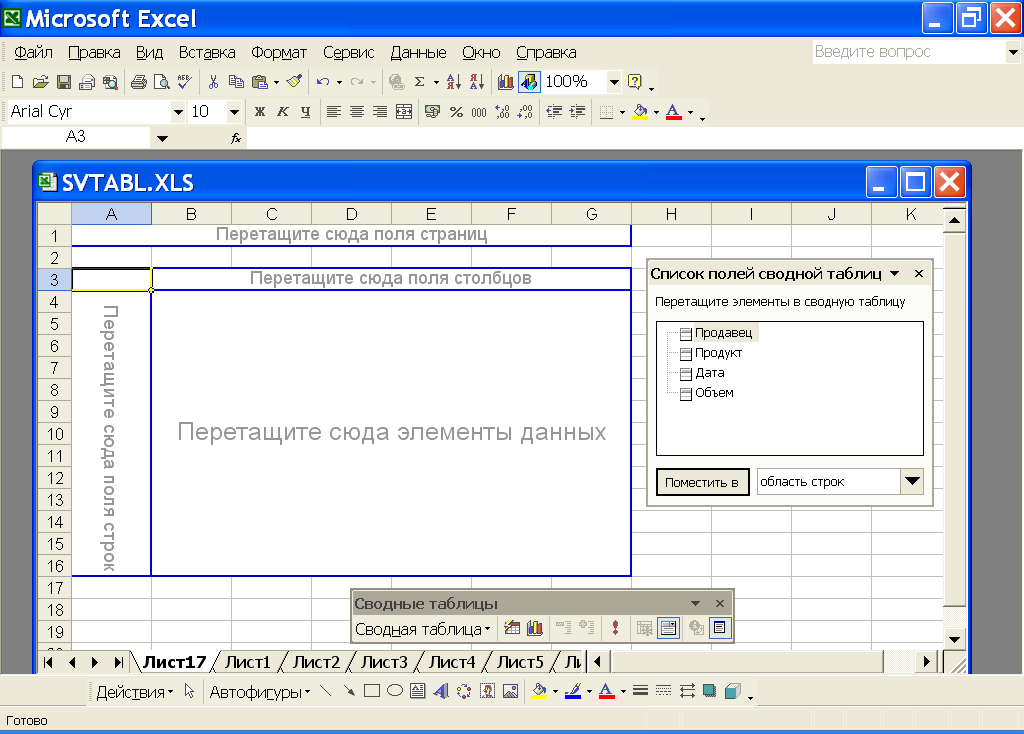
Task: Expand the 'Автофигуры' dropdown
Action: 260,692
